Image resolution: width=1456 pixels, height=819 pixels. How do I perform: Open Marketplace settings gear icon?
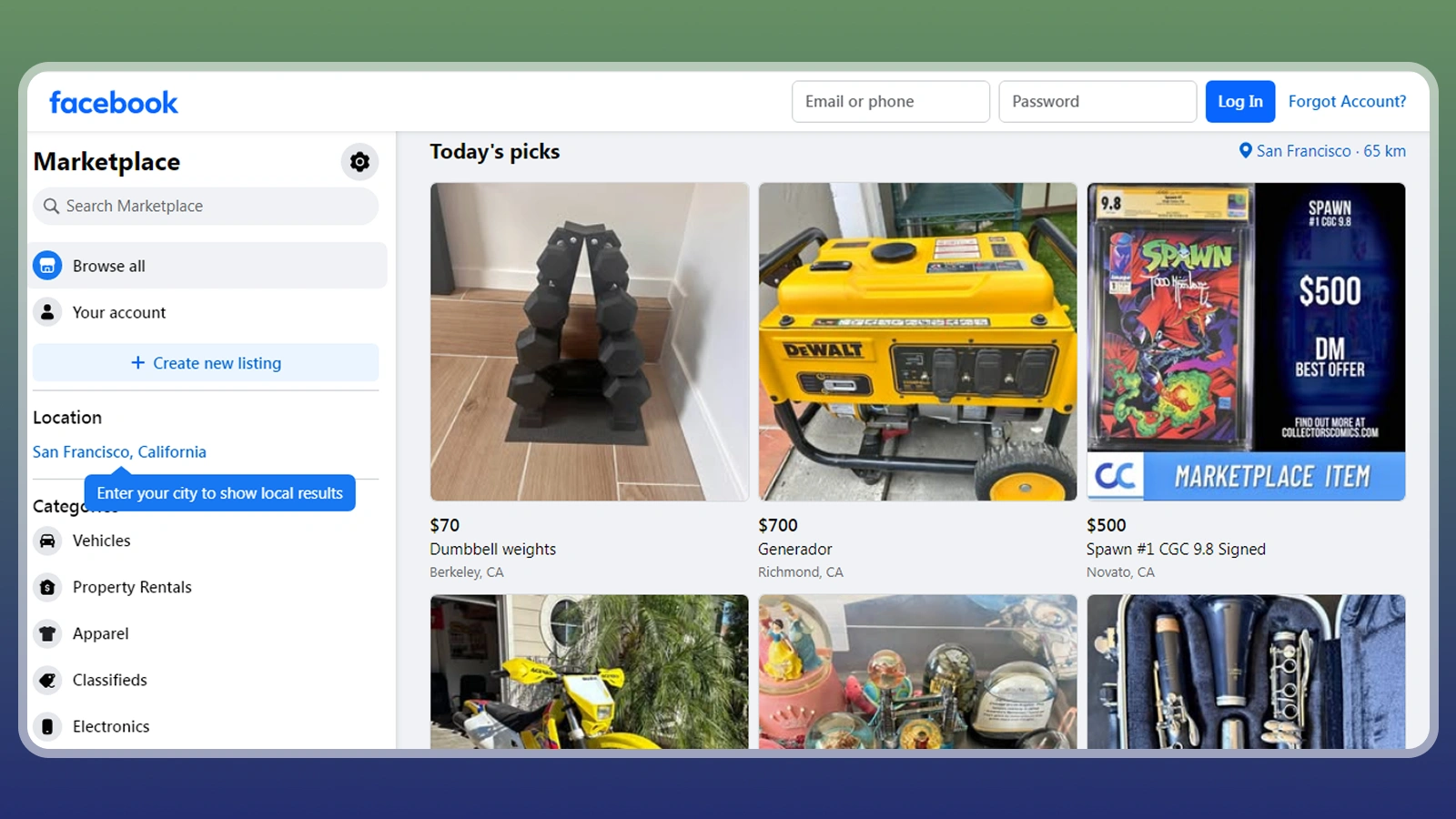[x=359, y=162]
